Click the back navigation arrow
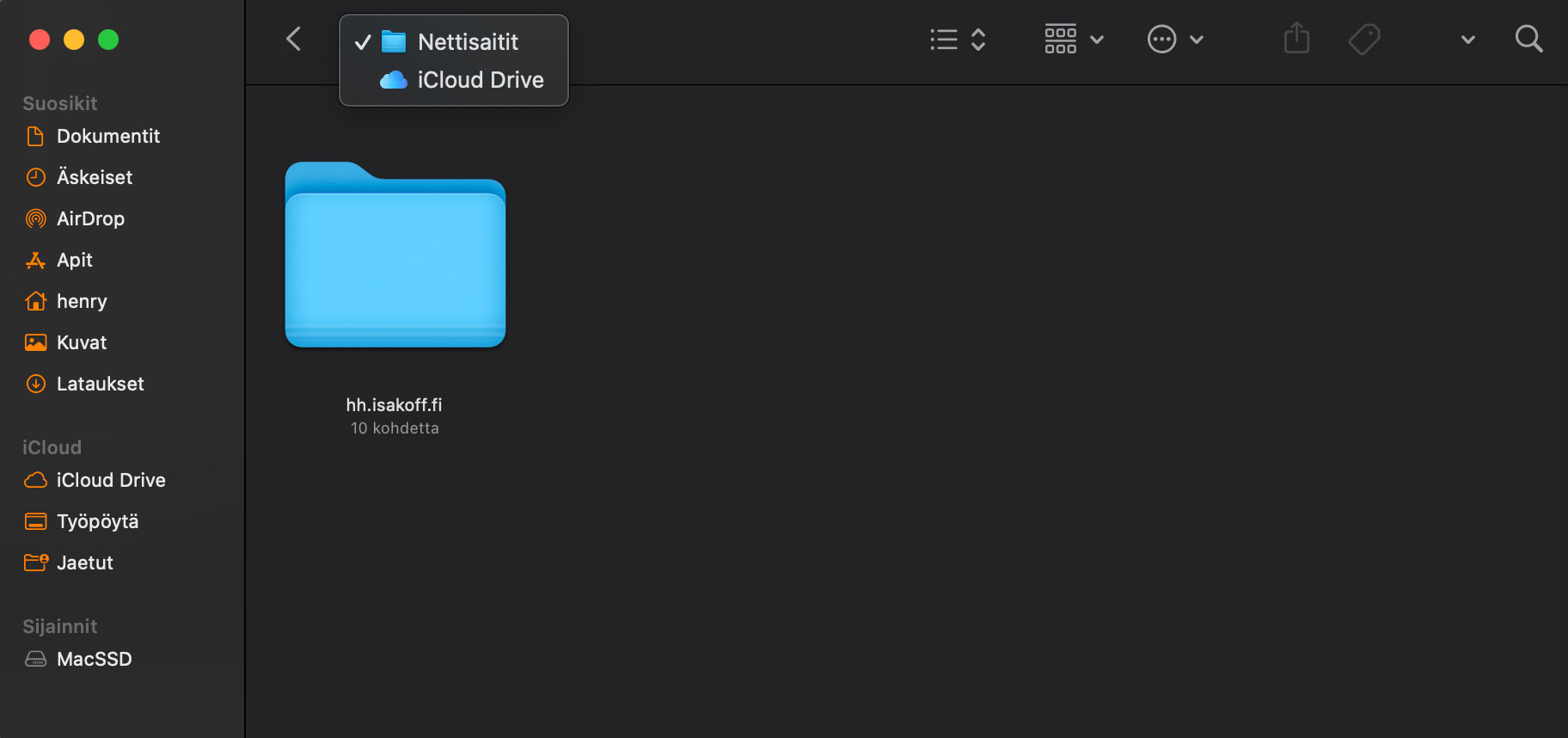The height and width of the screenshot is (738, 1568). pos(294,39)
